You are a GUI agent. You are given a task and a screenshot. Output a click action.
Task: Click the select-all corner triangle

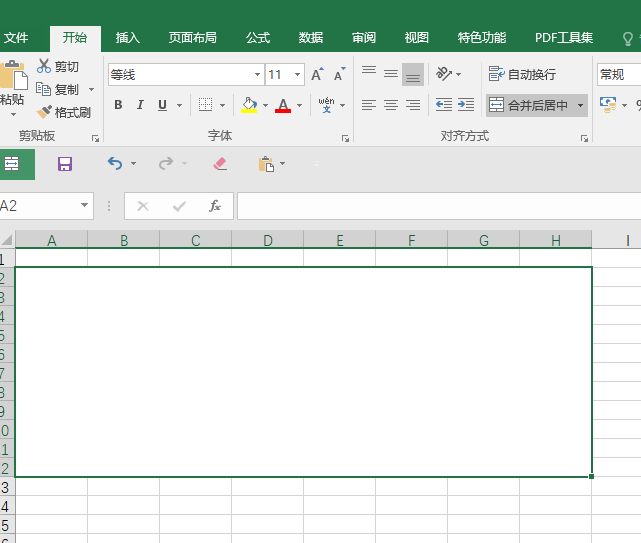pyautogui.click(x=7, y=240)
